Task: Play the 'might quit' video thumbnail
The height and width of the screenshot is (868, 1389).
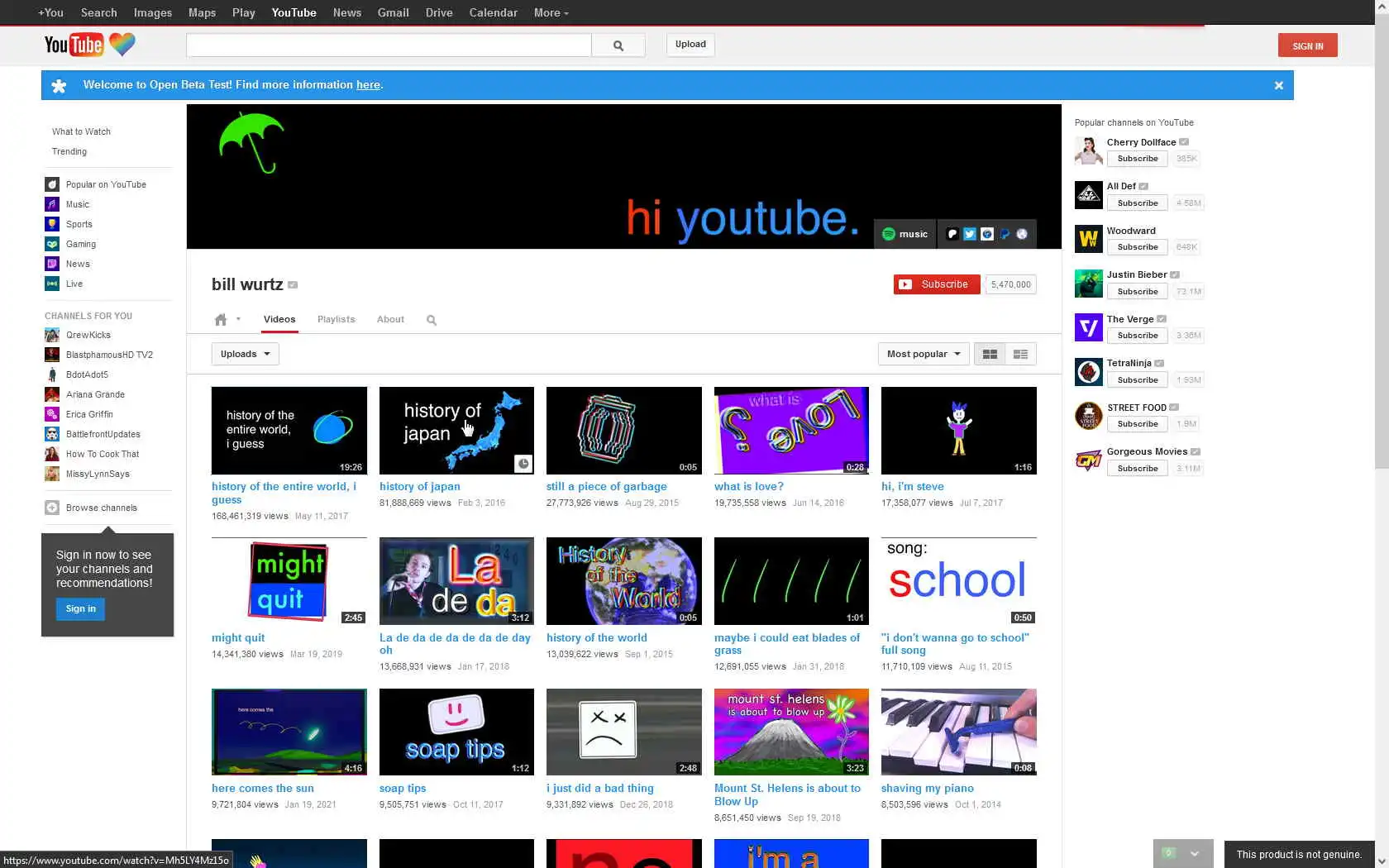Action: pyautogui.click(x=289, y=581)
